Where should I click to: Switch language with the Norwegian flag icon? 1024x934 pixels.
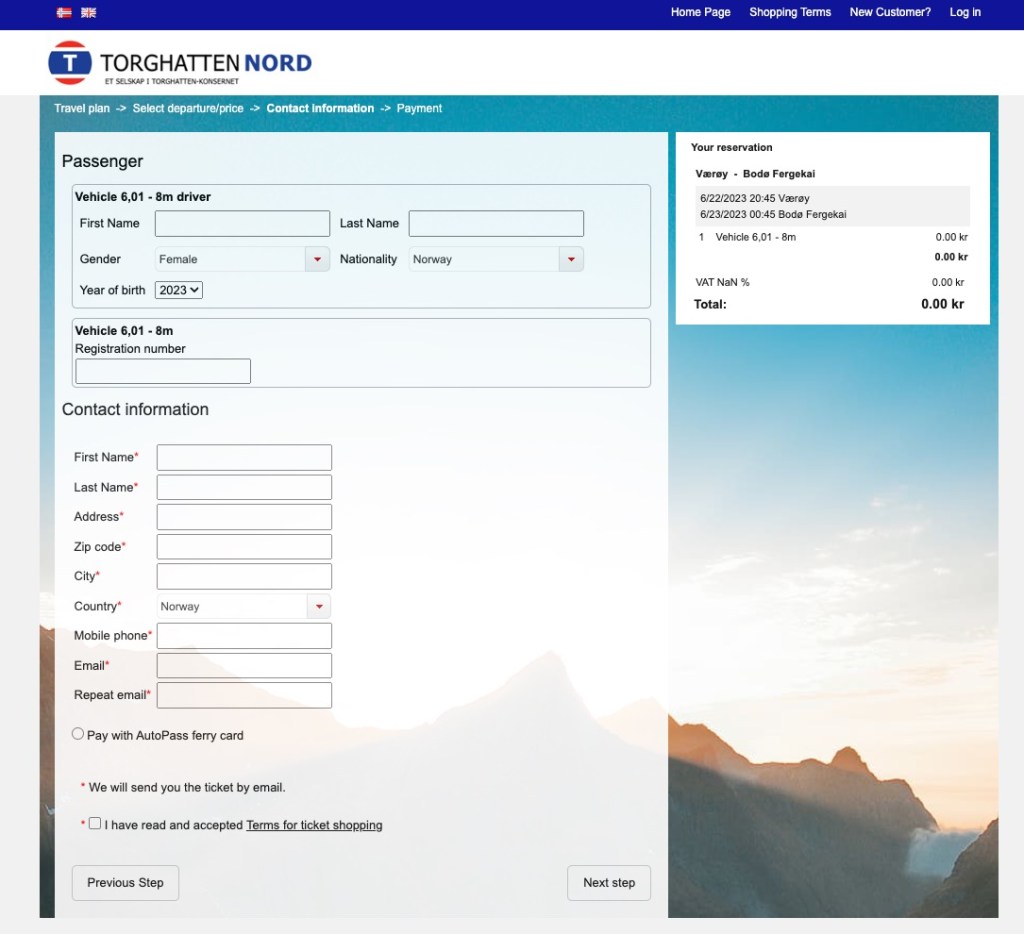64,13
